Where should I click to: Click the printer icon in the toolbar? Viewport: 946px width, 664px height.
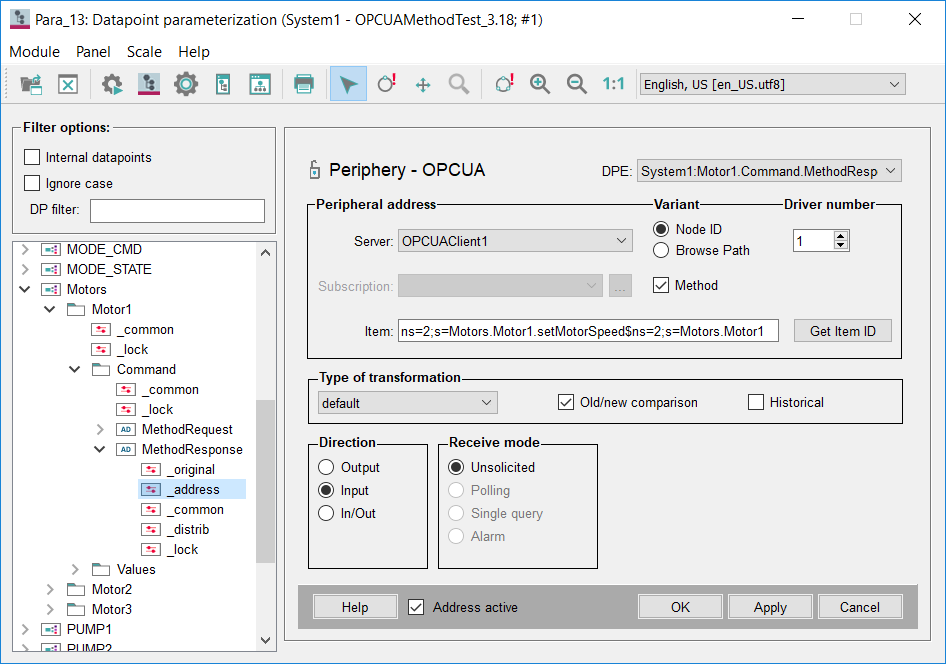(x=304, y=84)
